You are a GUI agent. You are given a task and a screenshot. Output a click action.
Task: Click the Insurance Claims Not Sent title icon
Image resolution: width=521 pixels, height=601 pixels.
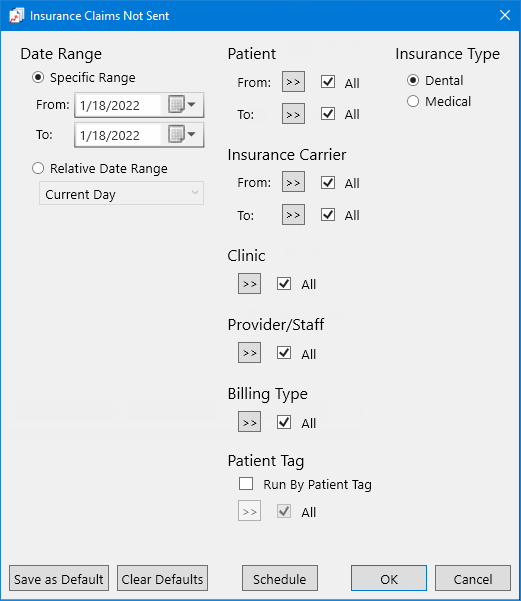point(16,16)
